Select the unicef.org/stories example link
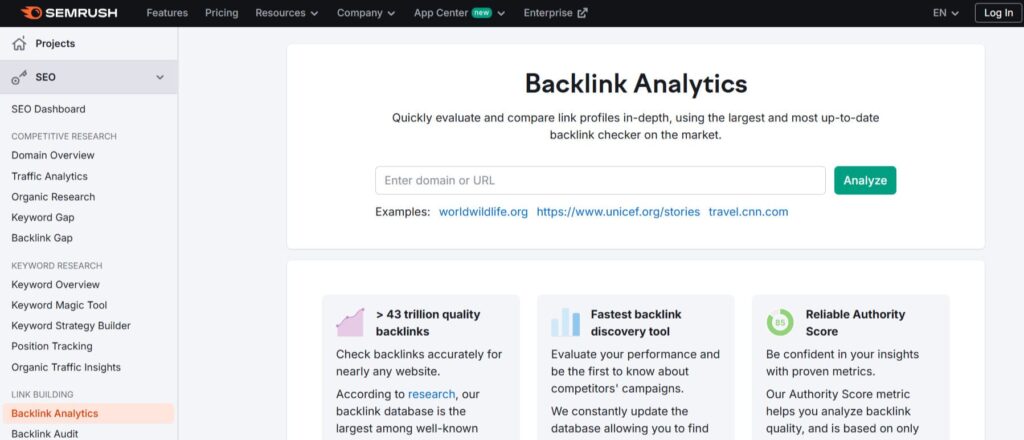 [x=618, y=212]
